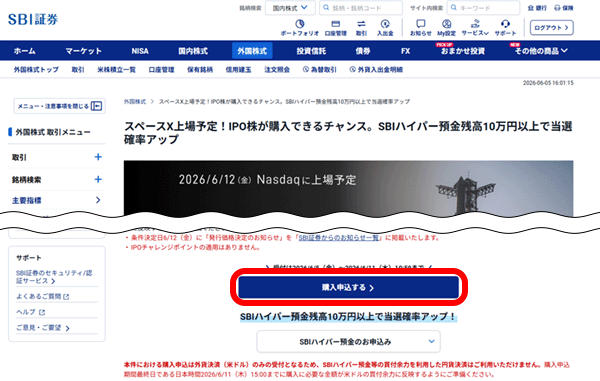Open the よくあるご質問 support link
Screen dimensions: 600x381
tap(38, 296)
